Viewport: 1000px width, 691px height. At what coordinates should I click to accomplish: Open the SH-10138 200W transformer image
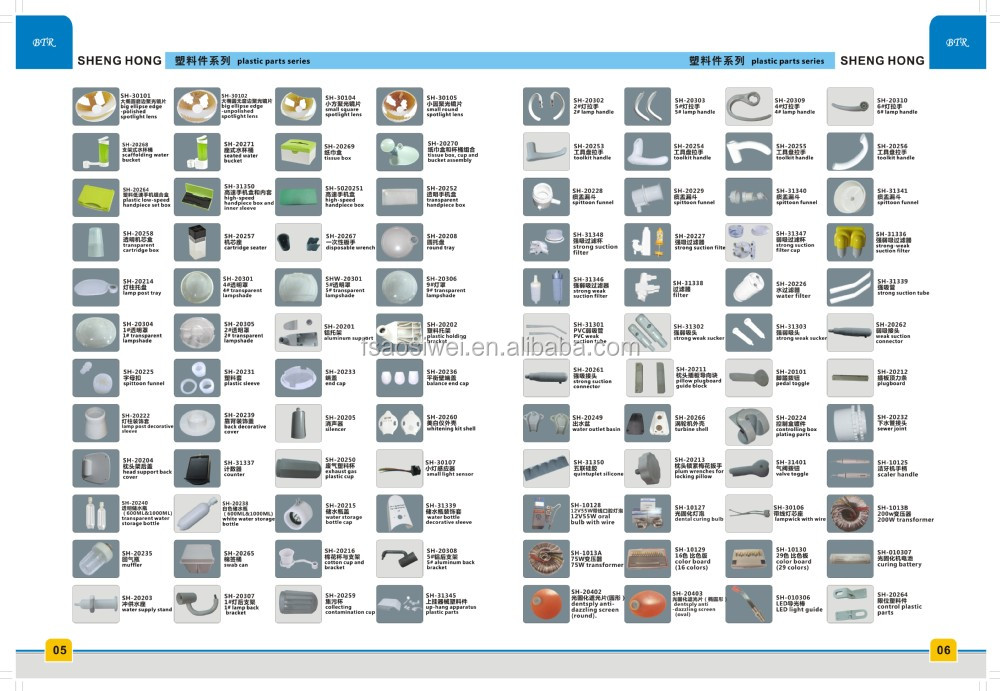coord(850,514)
